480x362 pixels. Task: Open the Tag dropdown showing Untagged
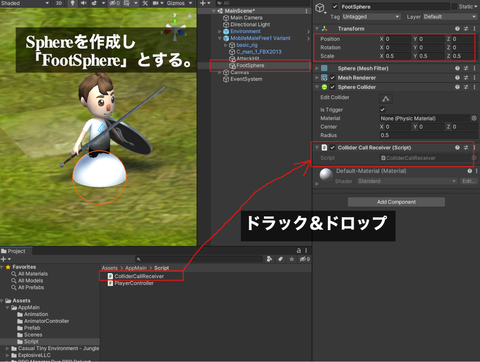(x=371, y=17)
